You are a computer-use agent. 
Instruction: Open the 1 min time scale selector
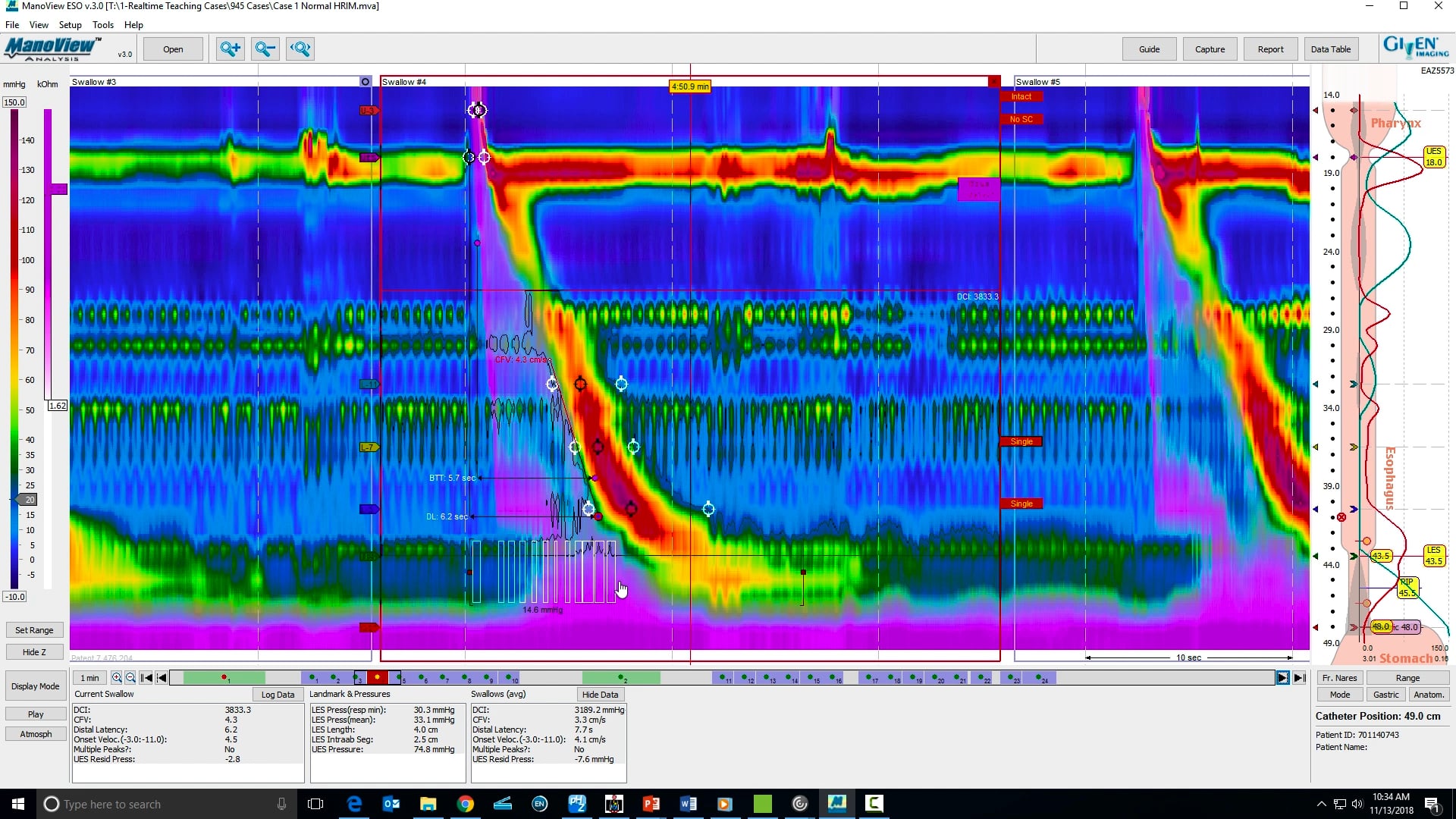(89, 678)
